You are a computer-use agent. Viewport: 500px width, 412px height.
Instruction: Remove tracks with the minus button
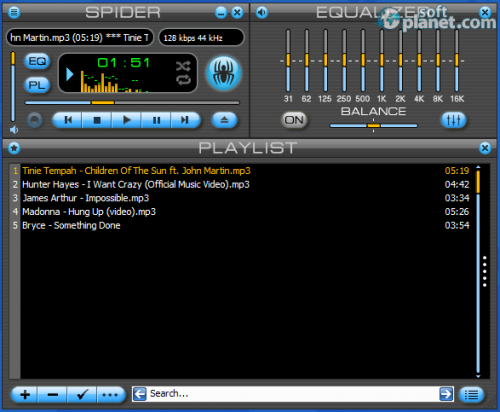pos(52,395)
